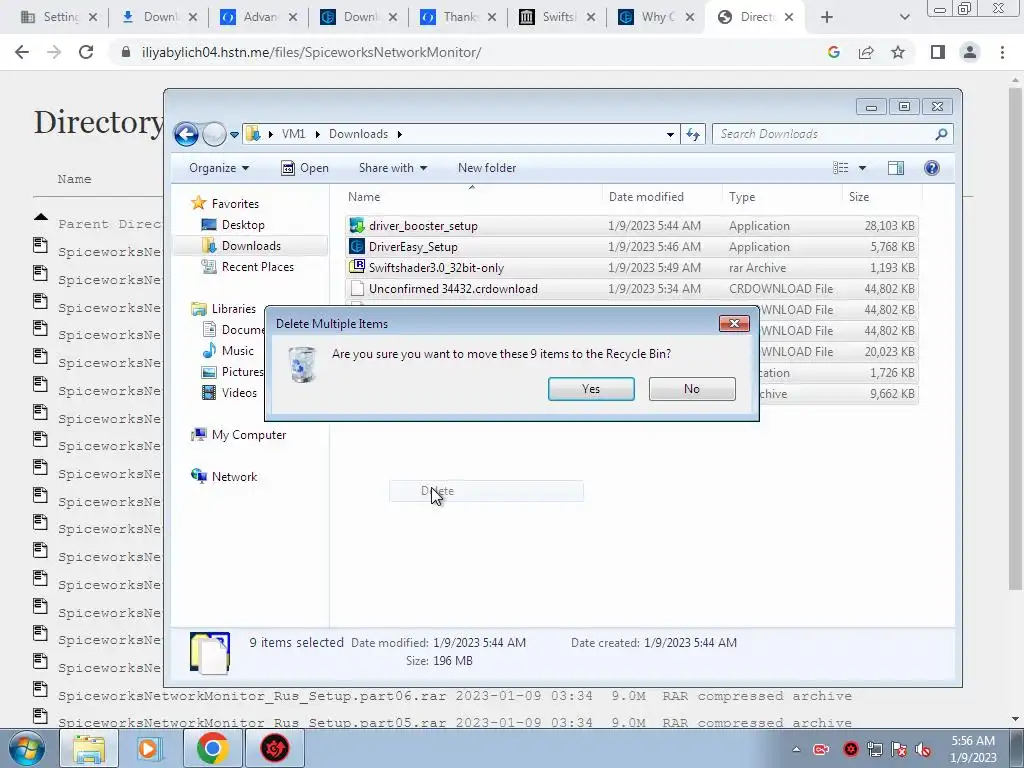Expand the view options dropdown arrow
Viewport: 1024px width, 768px height.
coord(862,168)
